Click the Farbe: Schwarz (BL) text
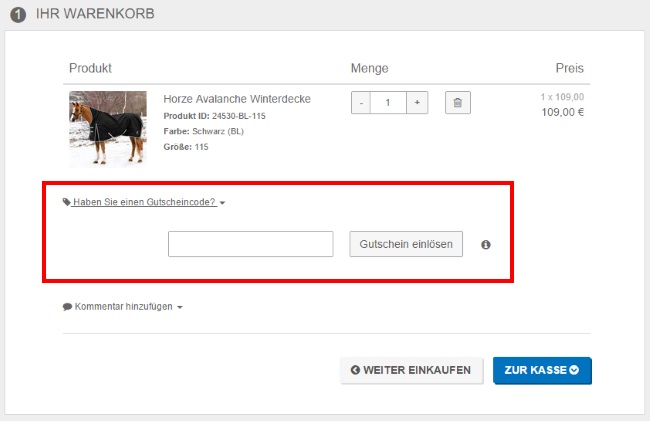 tap(204, 131)
